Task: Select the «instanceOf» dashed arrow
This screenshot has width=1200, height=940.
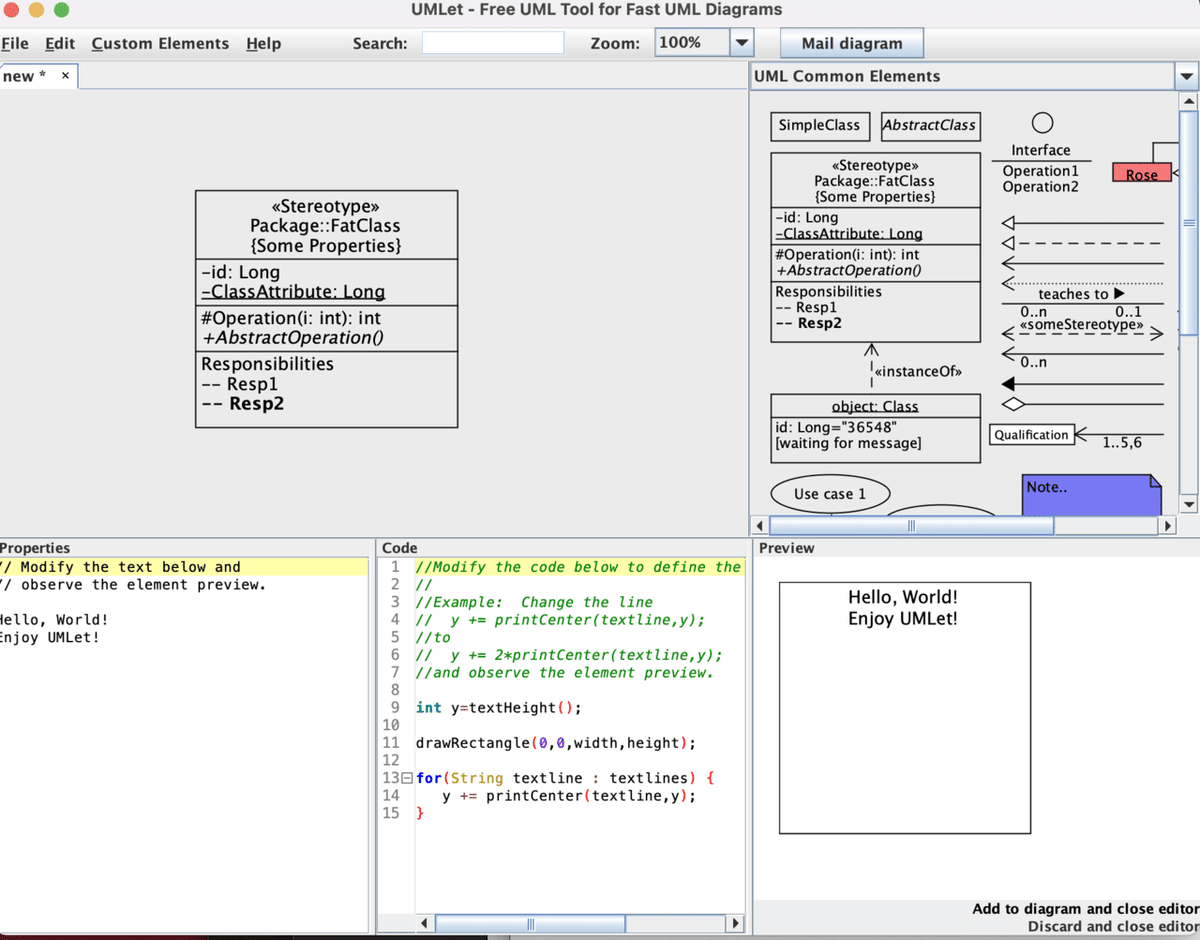Action: (873, 365)
